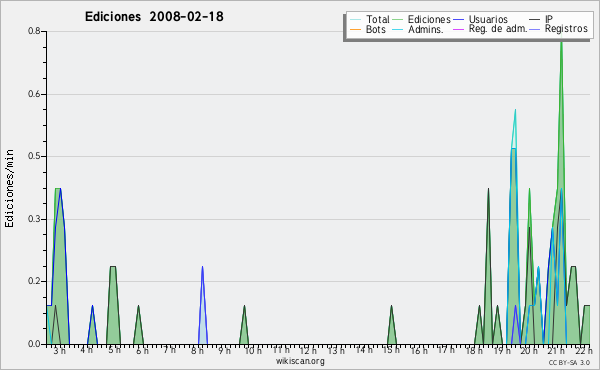Click the blue Usuarios legend line swatch

(x=458, y=20)
